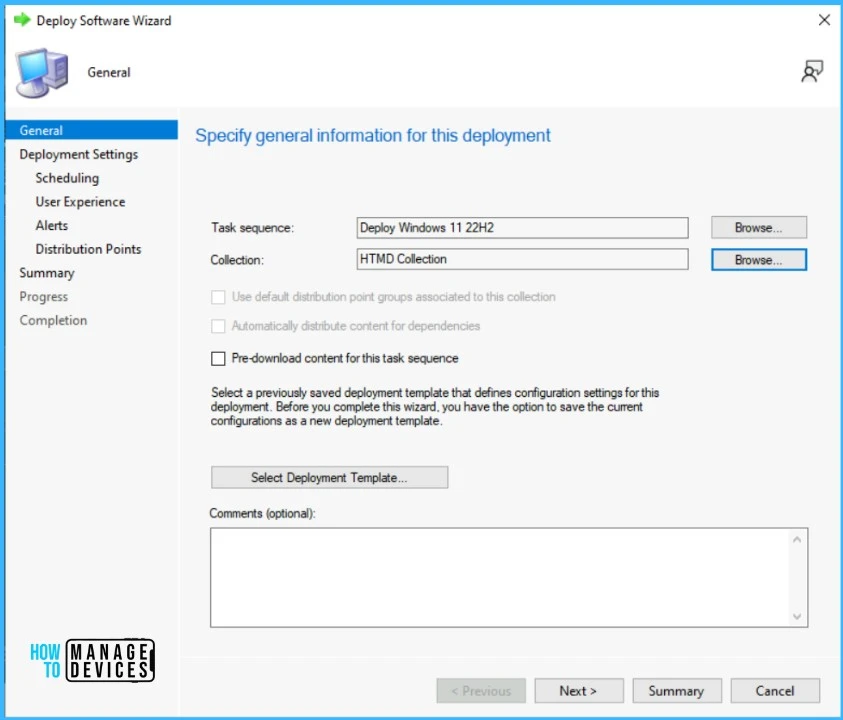Image resolution: width=843 pixels, height=720 pixels.
Task: Click the Specify general information heading
Action: pyautogui.click(x=373, y=136)
